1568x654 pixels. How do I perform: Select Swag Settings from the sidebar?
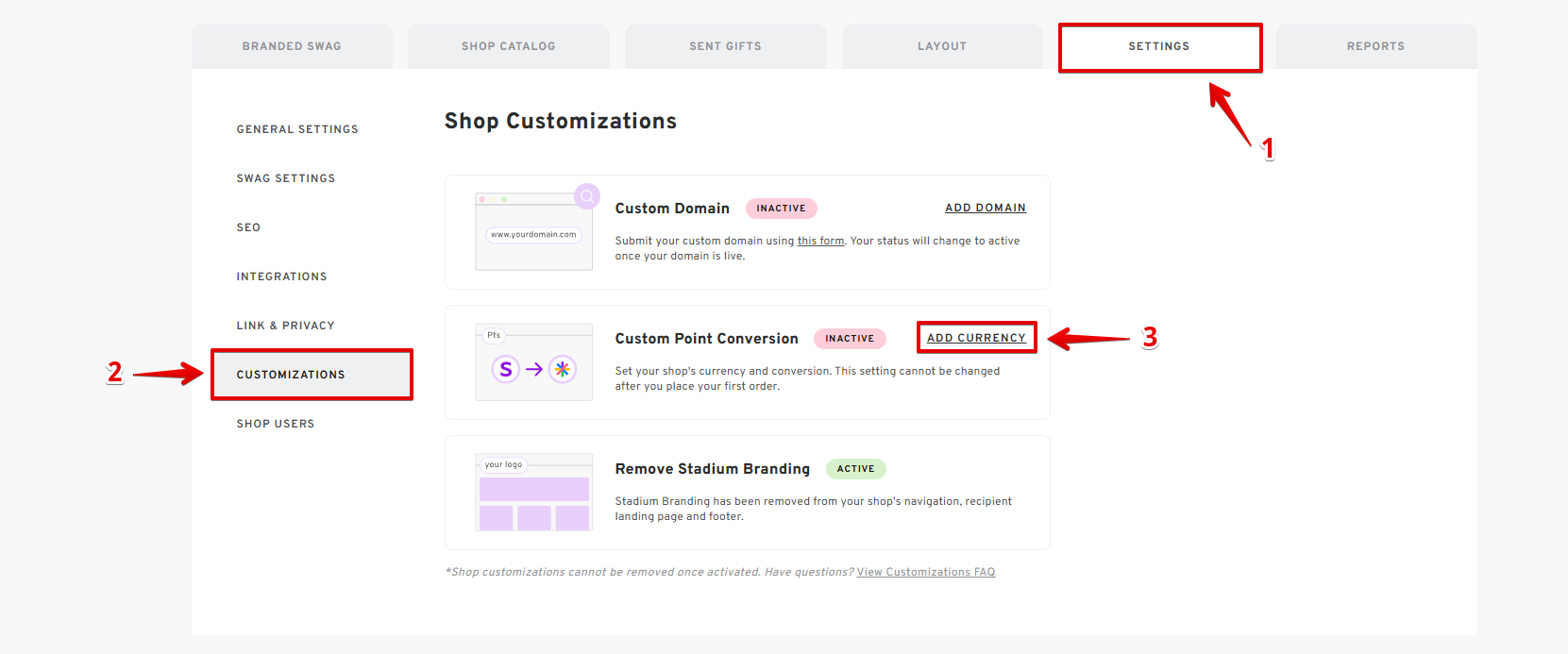pos(286,178)
